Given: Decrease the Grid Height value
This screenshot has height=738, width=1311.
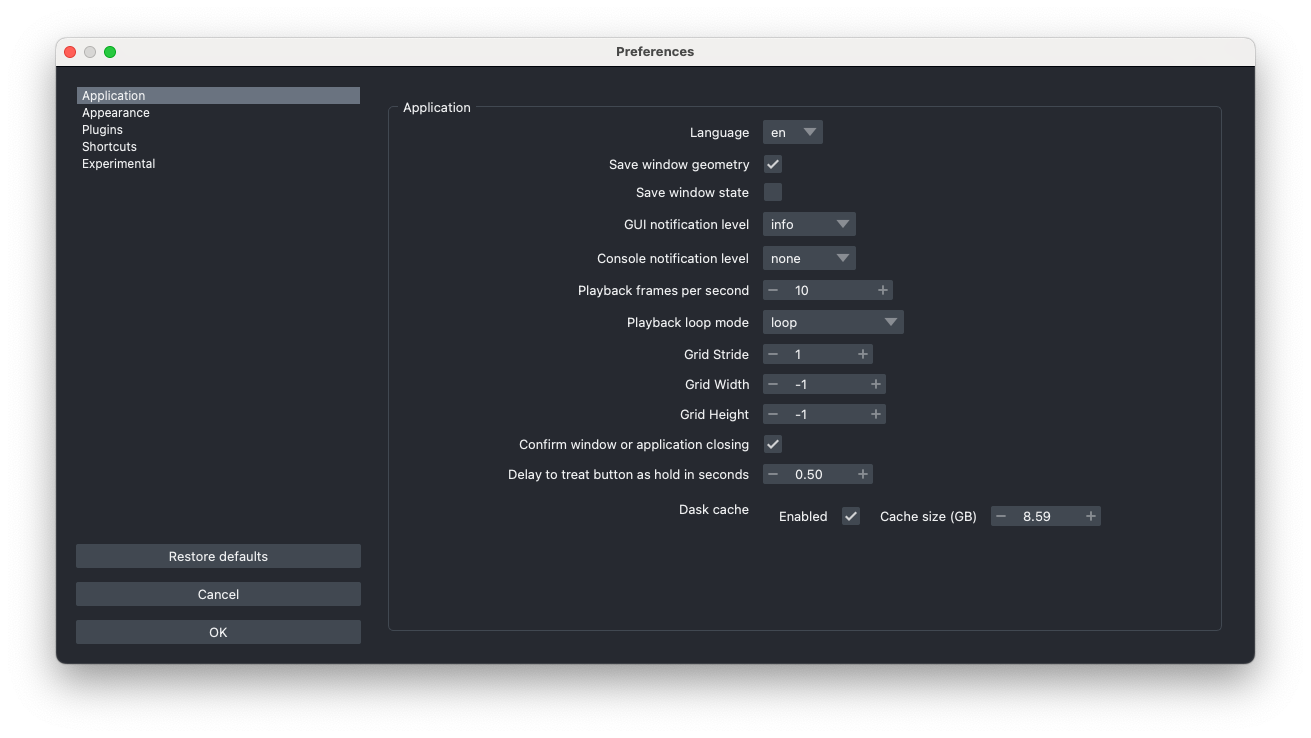Looking at the screenshot, I should point(772,413).
